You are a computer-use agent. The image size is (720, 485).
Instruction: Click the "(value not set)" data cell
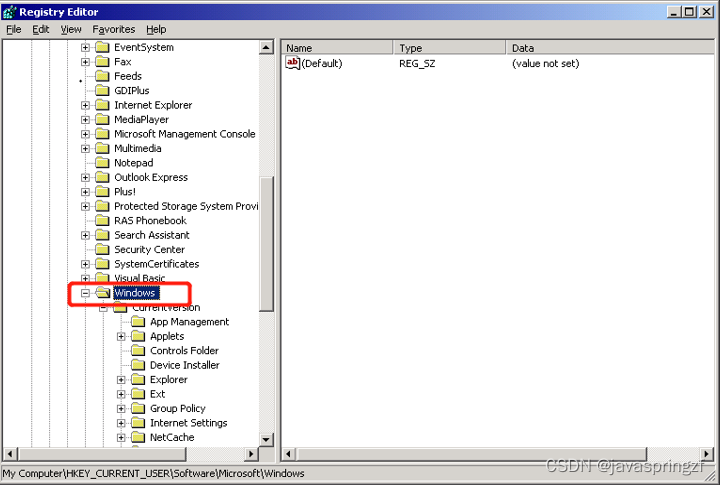pos(546,63)
